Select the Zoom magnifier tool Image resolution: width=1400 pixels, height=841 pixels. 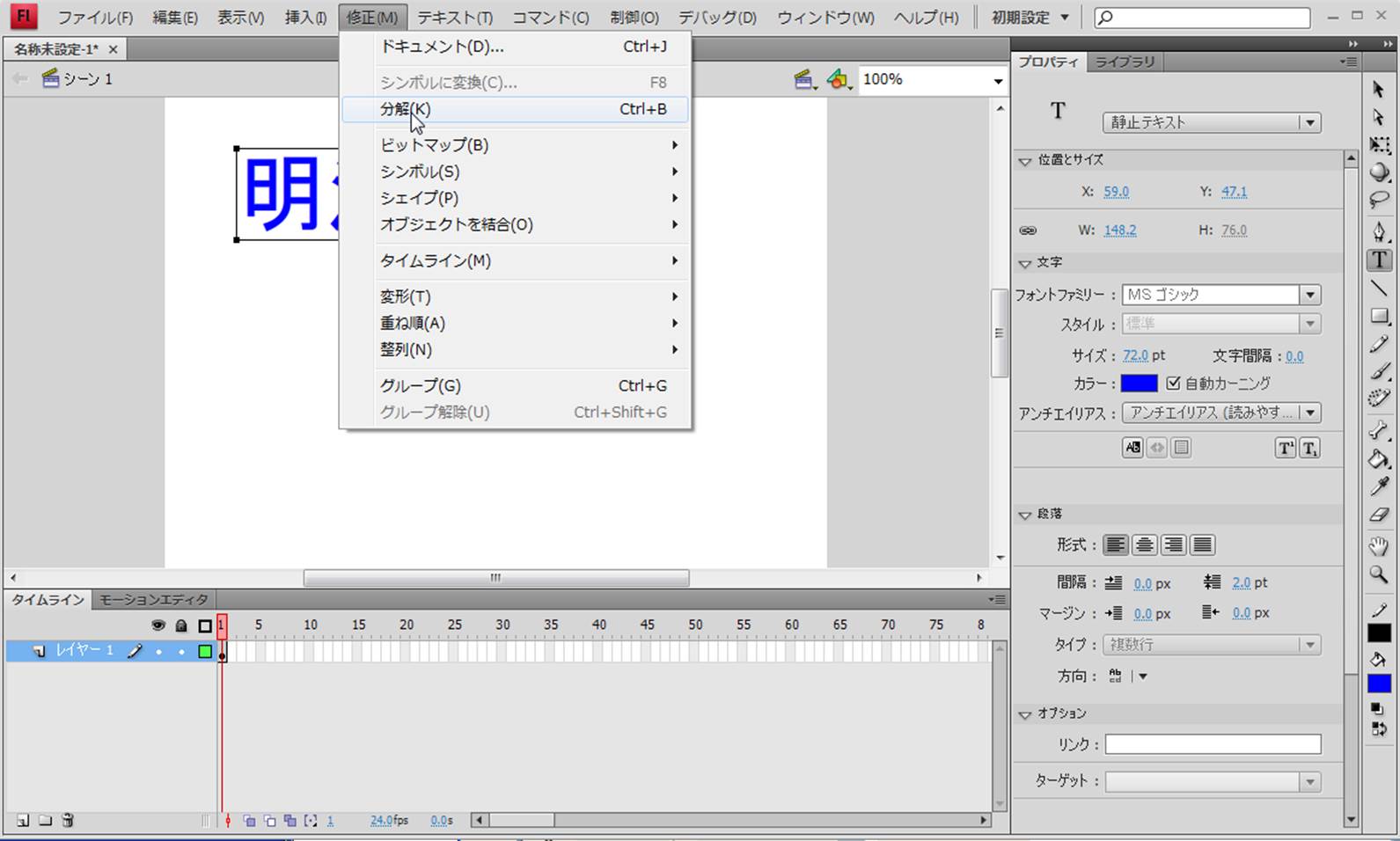pyautogui.click(x=1379, y=575)
